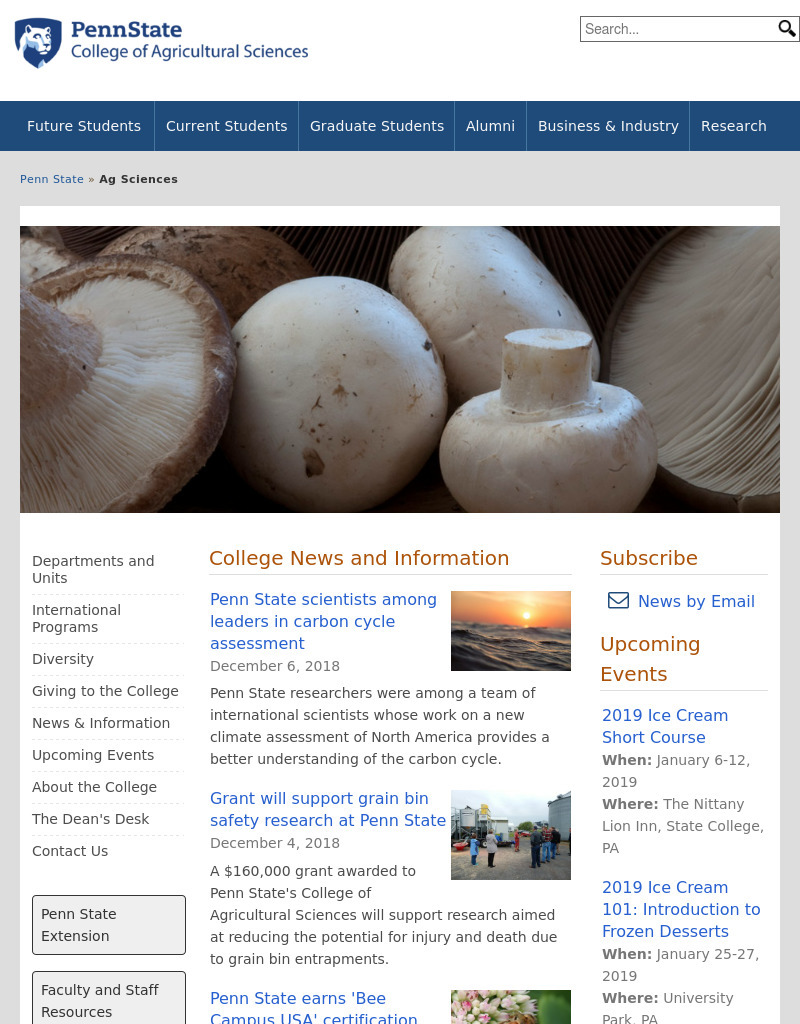Open the sunset ocean article thumbnail

[511, 631]
